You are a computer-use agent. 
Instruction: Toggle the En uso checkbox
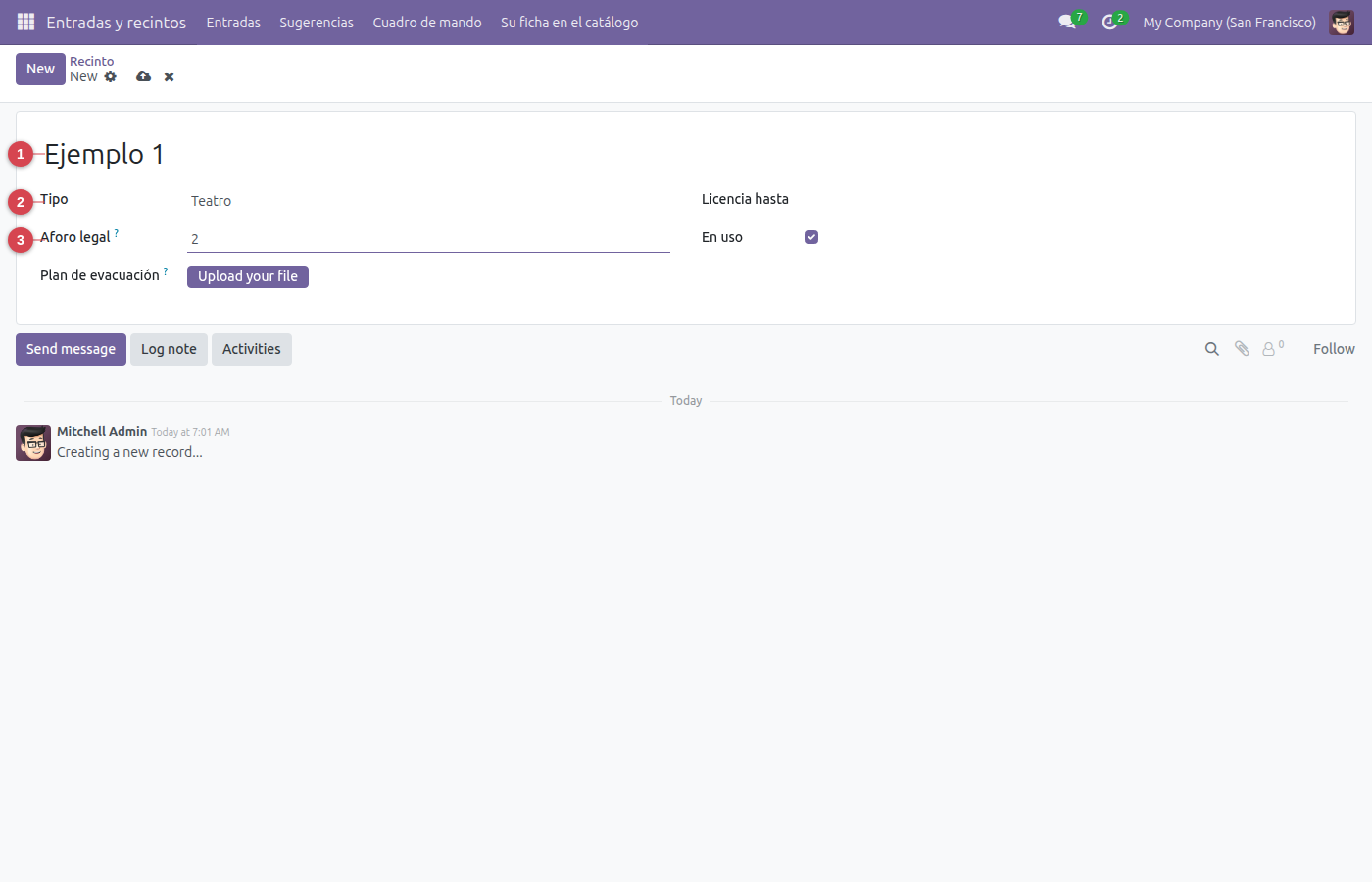pyautogui.click(x=811, y=237)
